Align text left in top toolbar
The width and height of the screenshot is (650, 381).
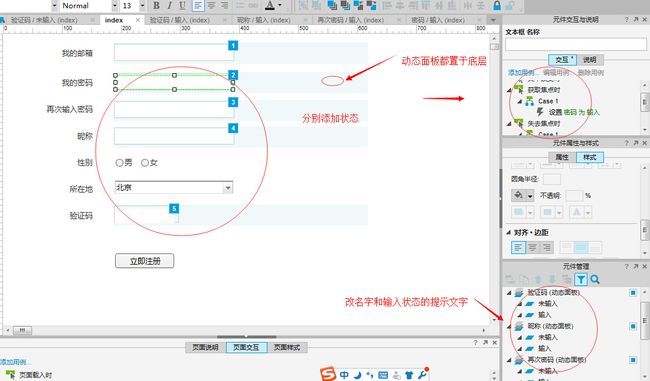tap(198, 5)
